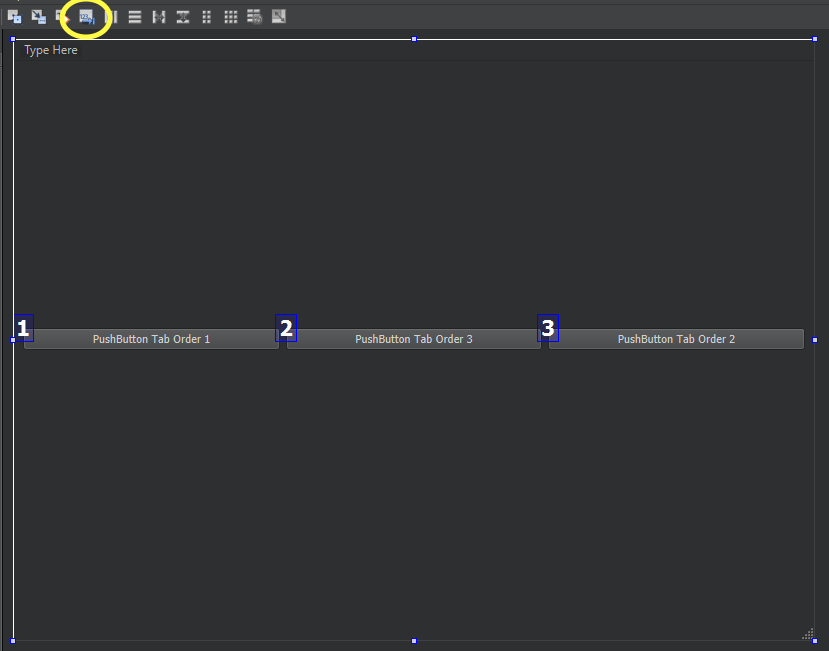Apply form layout with two-column icon
The image size is (829, 651).
click(207, 17)
